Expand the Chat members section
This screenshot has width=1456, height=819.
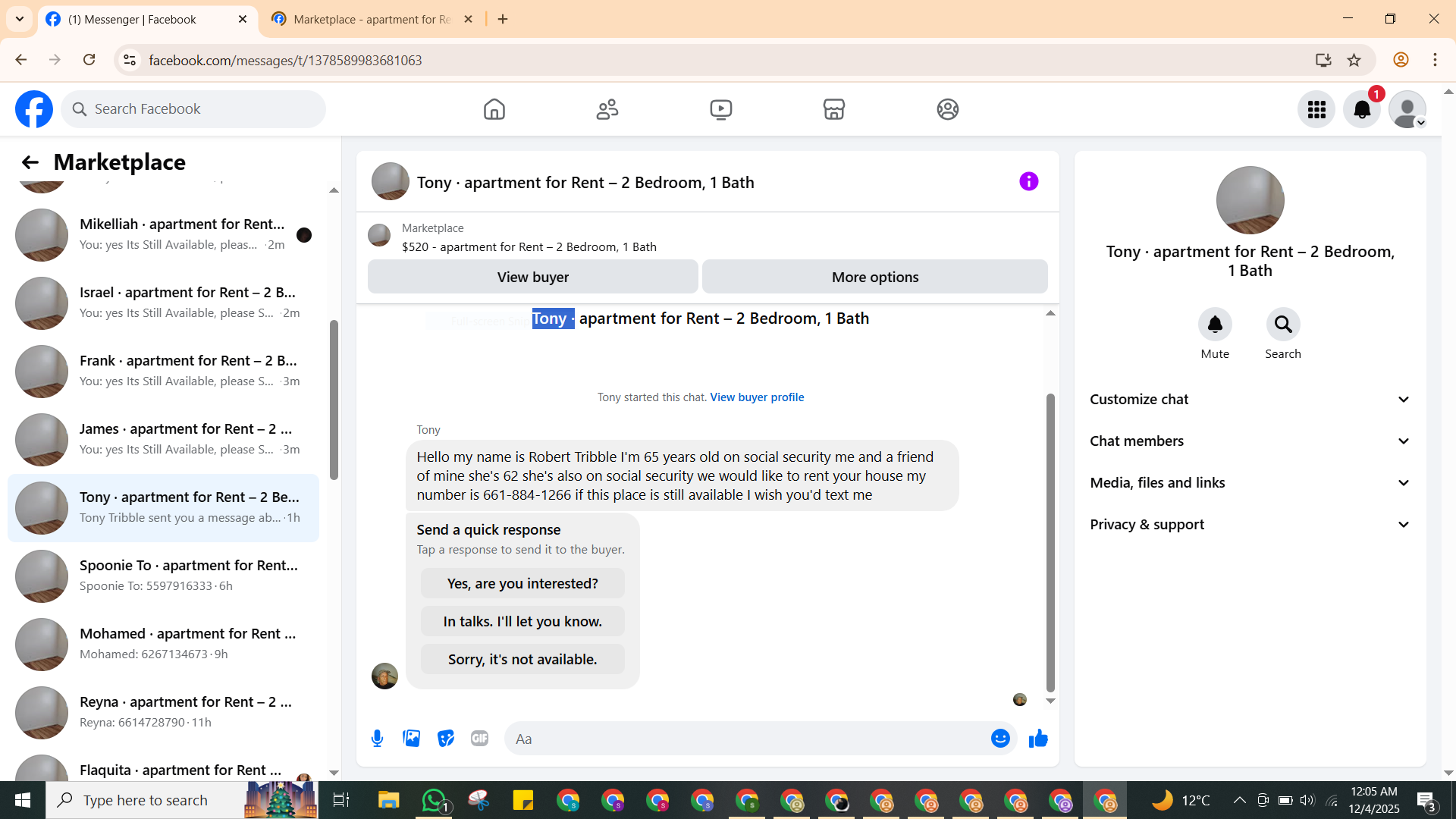pyautogui.click(x=1250, y=441)
